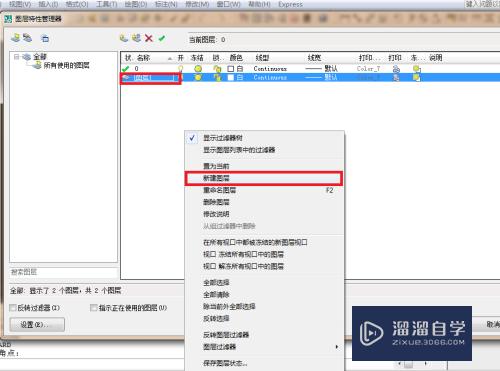Open the Layer States Manager icon
The height and width of the screenshot is (371, 500).
click(45, 38)
